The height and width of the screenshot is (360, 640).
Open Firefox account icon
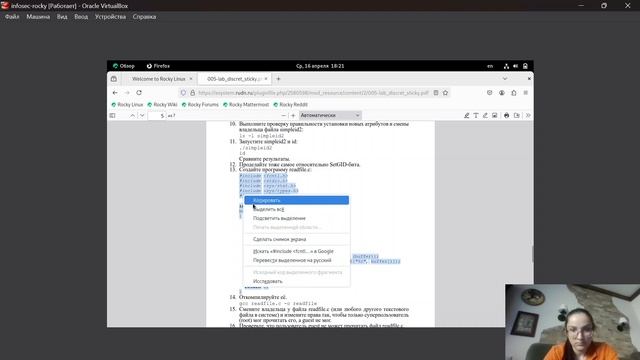(x=502, y=93)
